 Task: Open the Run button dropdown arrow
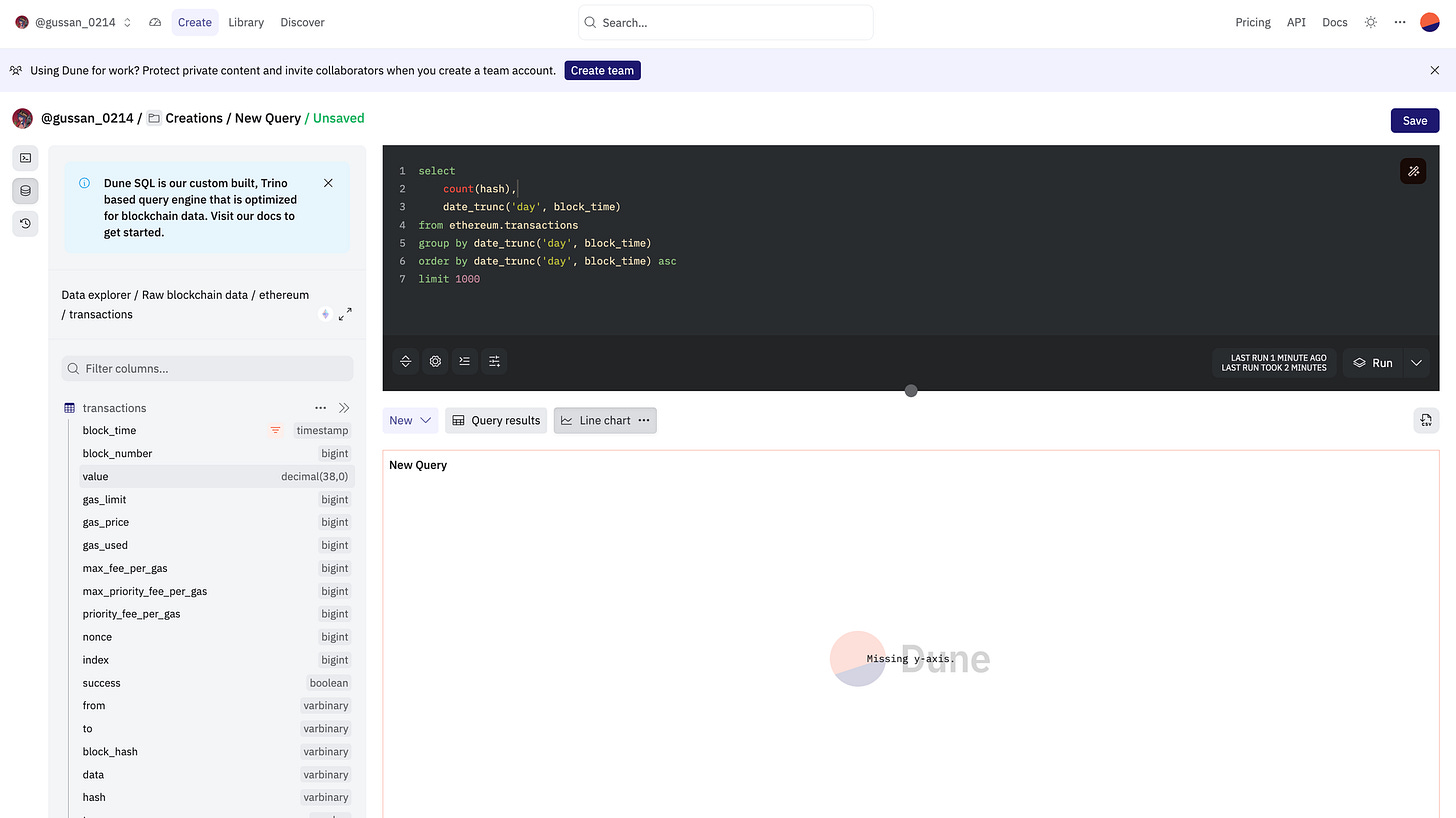[1416, 363]
